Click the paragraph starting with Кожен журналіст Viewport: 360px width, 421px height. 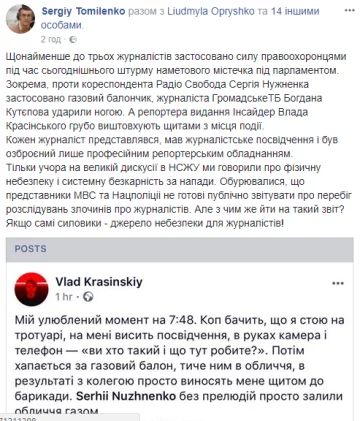pyautogui.click(x=172, y=147)
